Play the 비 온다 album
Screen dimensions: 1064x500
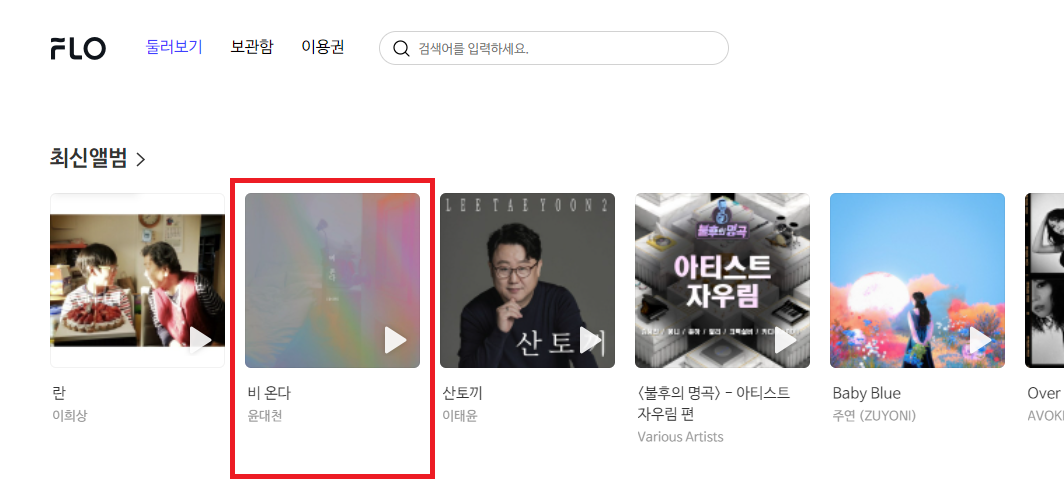395,340
